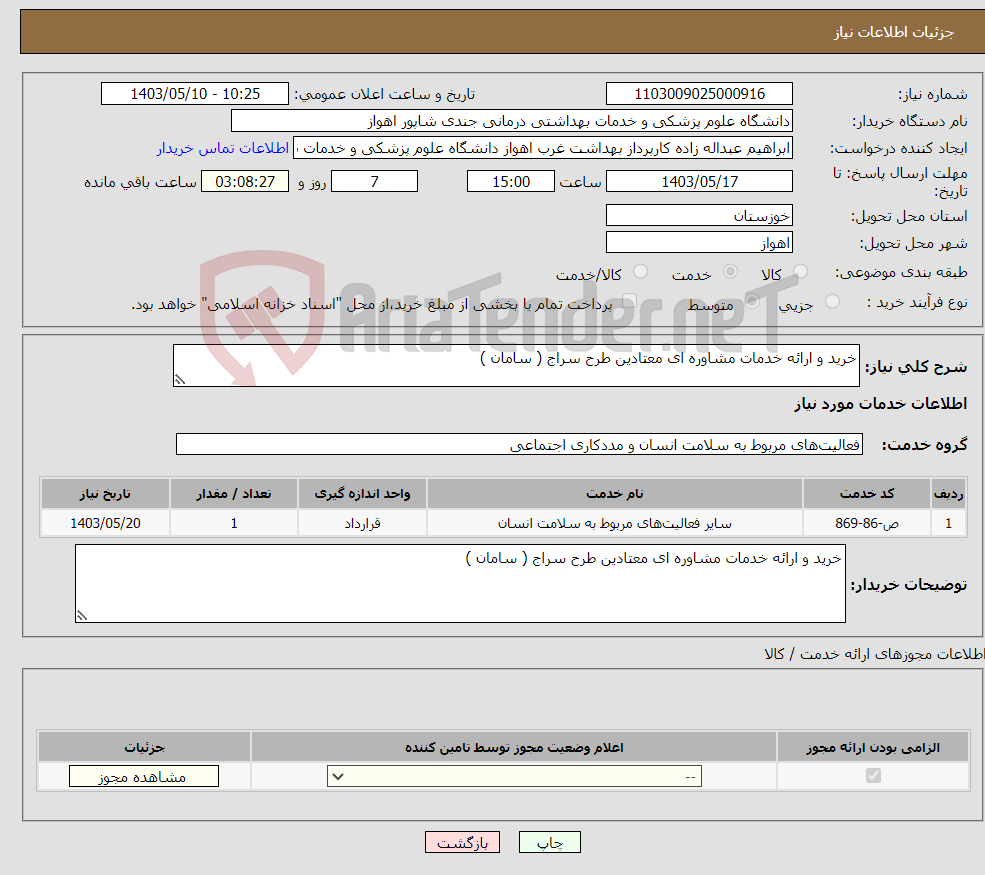
Task: Click unit cell قرارداد
Action: pyautogui.click(x=362, y=523)
